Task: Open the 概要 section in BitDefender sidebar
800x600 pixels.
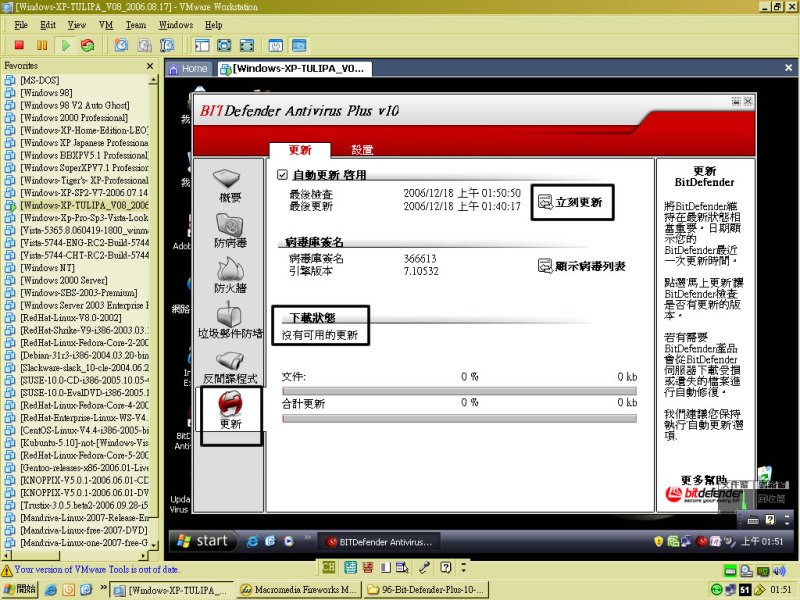Action: 229,186
